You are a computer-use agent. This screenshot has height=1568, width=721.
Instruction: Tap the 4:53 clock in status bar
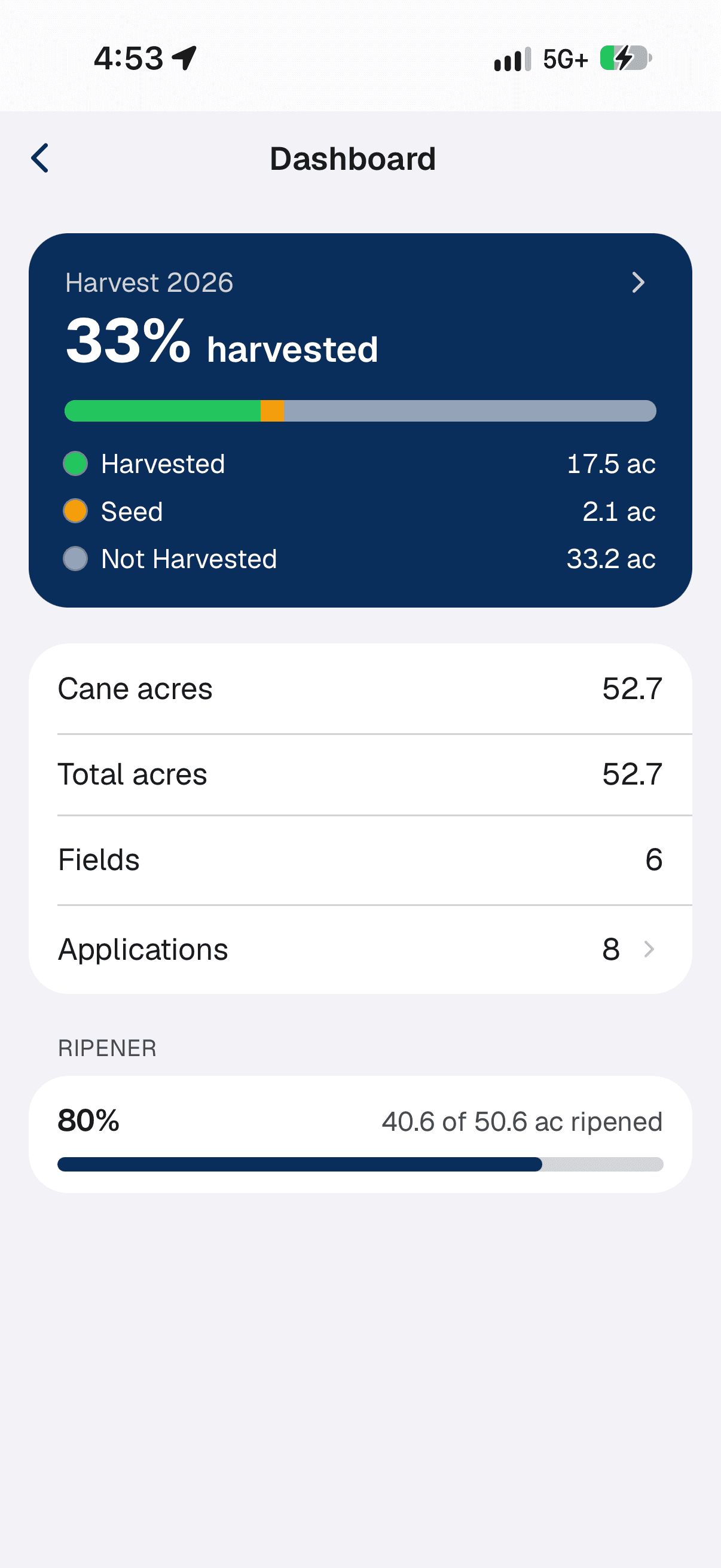click(x=129, y=59)
